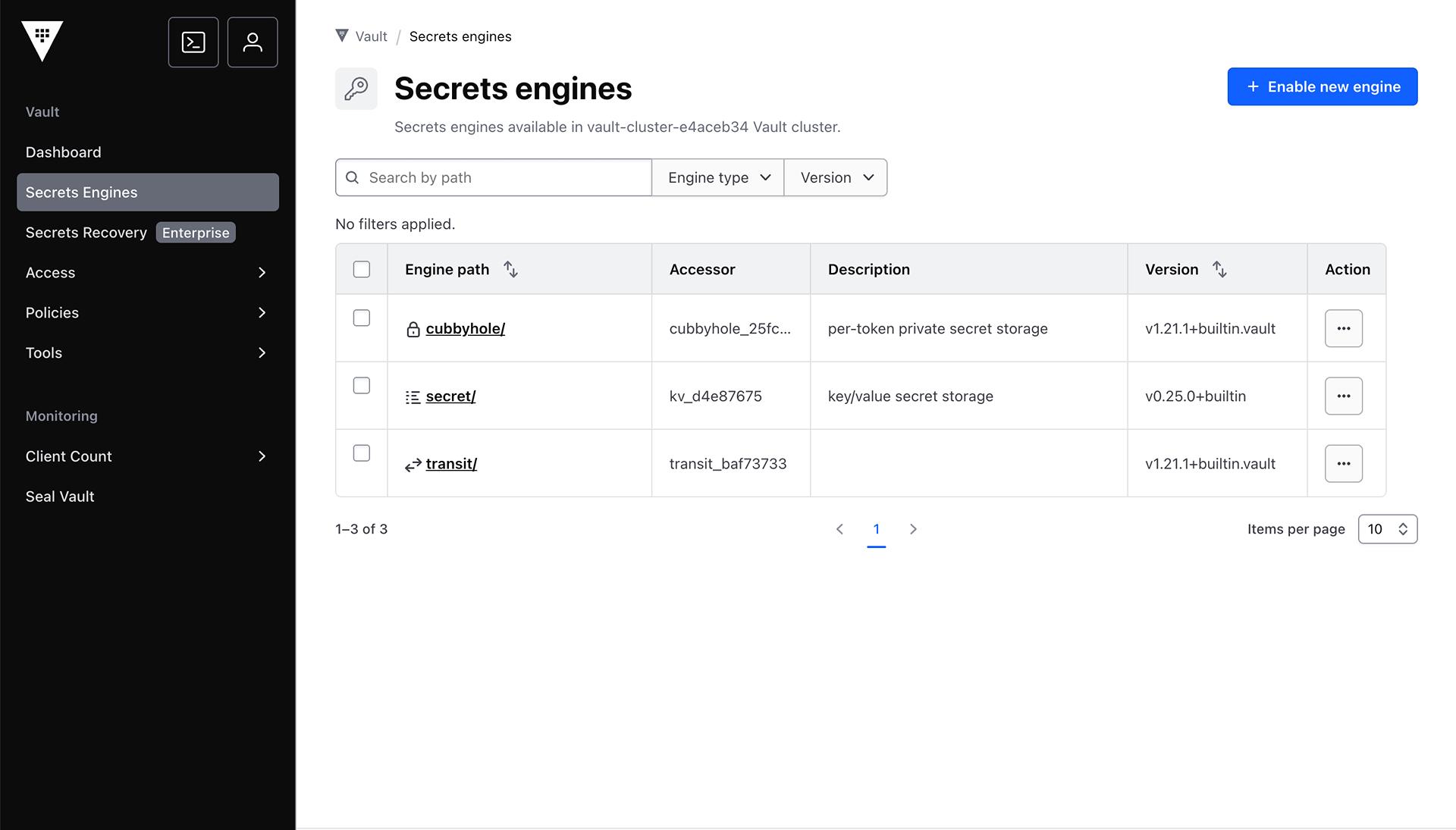Check the select-all checkbox in table header
Screen dimensions: 1456x830
(362, 269)
